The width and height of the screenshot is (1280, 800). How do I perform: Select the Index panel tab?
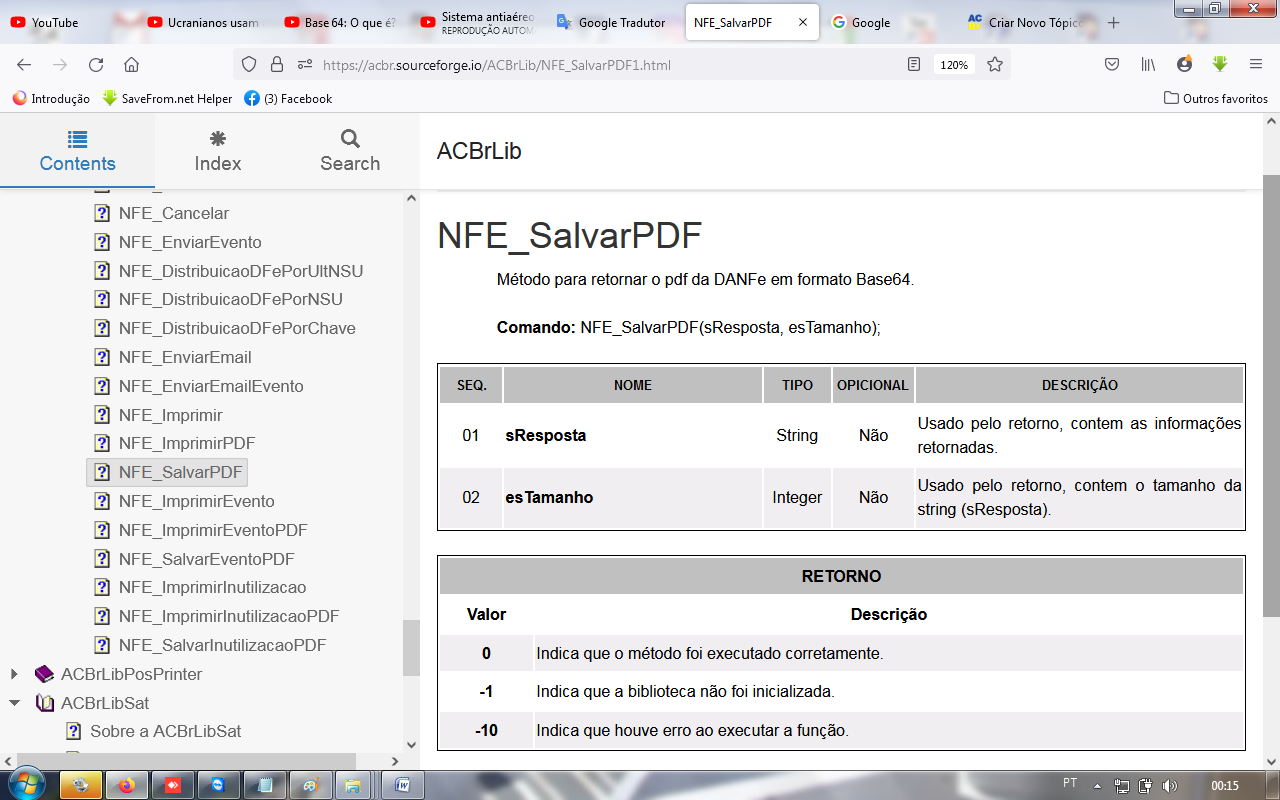(218, 151)
